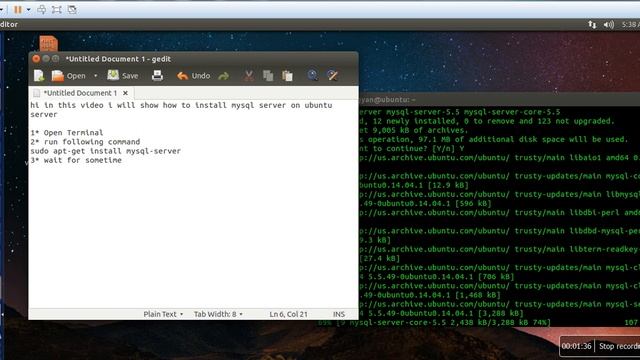Click the gedit window title bar
This screenshot has width=640, height=360.
point(193,59)
